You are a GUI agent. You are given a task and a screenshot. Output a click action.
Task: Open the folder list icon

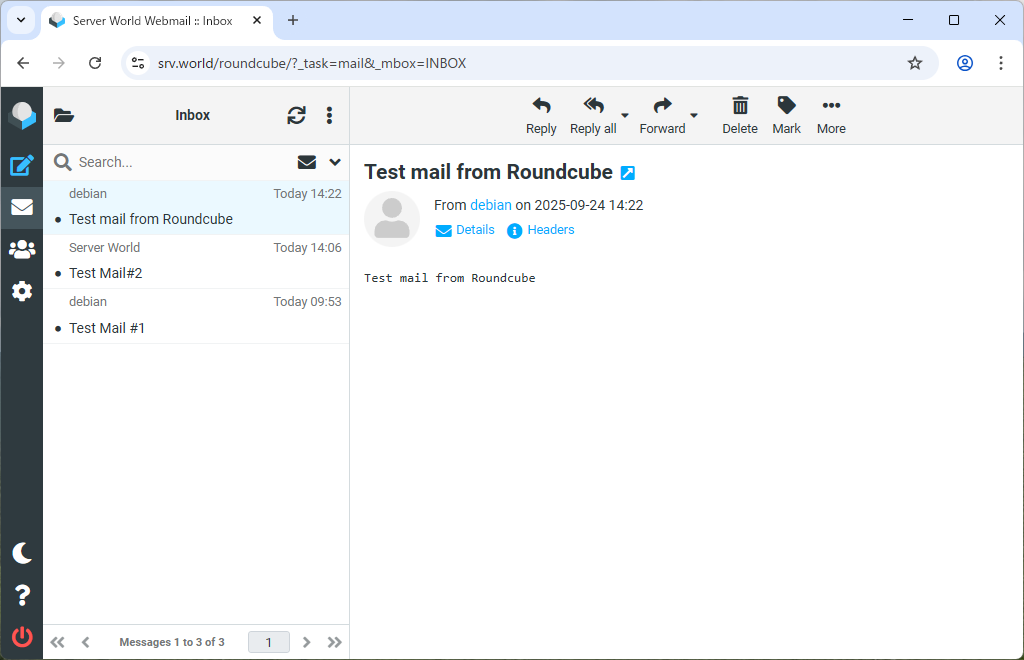click(x=64, y=115)
